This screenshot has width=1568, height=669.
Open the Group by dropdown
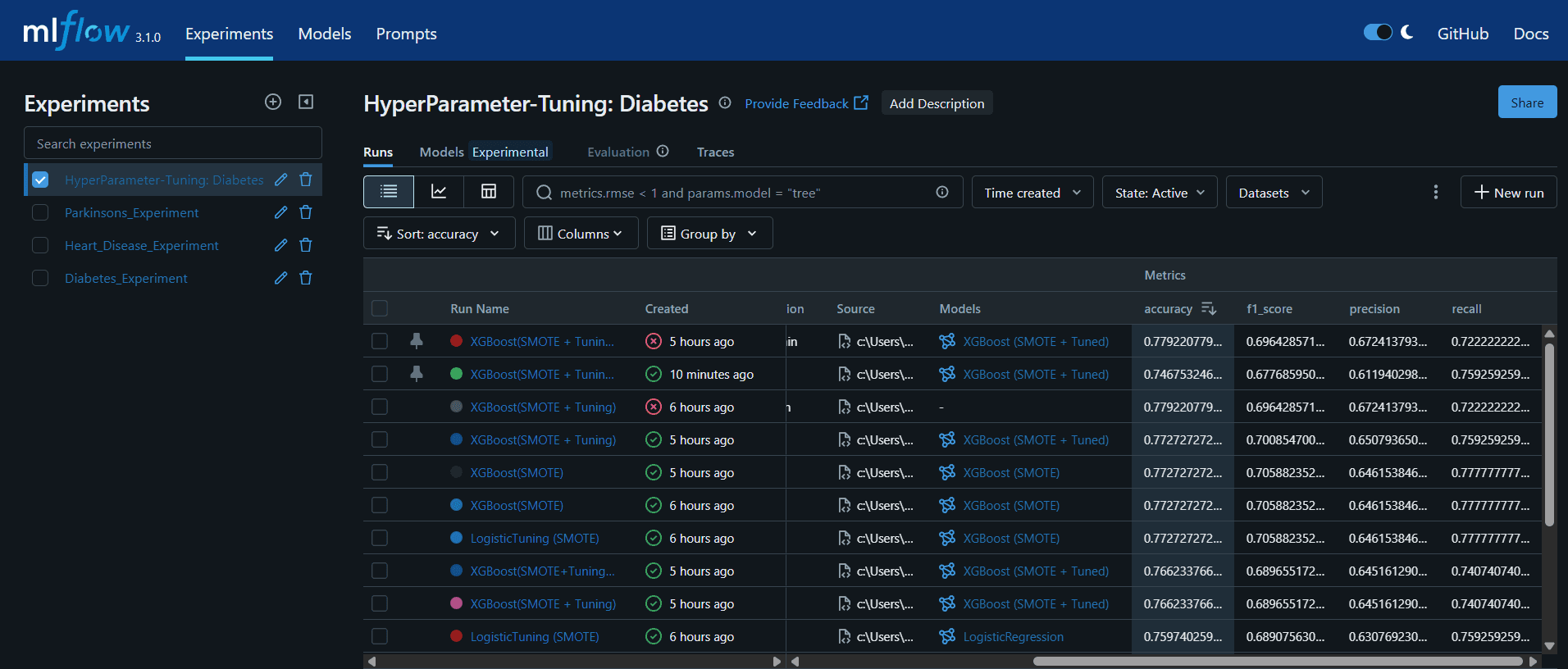point(709,234)
